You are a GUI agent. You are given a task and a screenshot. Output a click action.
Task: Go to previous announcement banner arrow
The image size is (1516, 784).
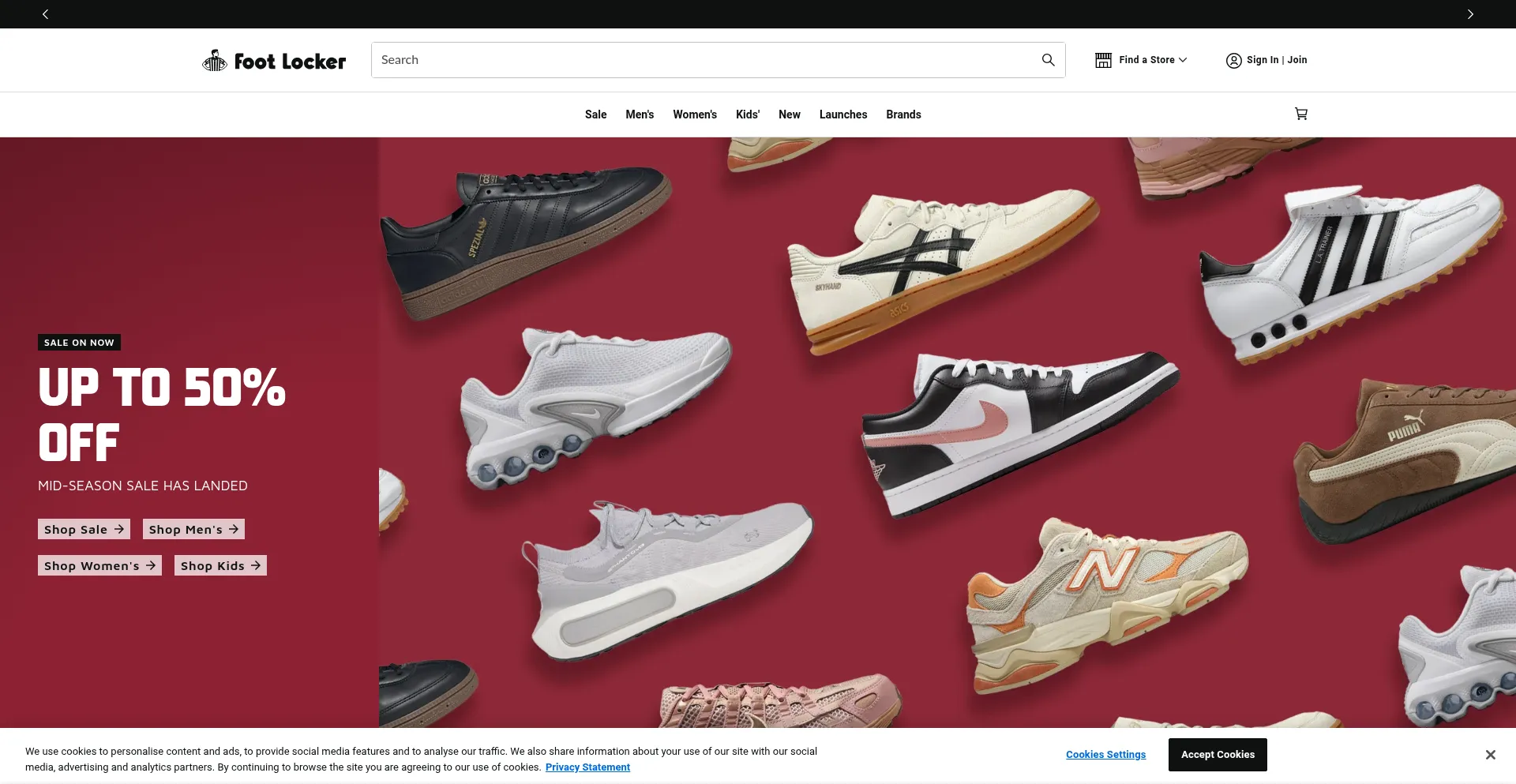pyautogui.click(x=45, y=14)
